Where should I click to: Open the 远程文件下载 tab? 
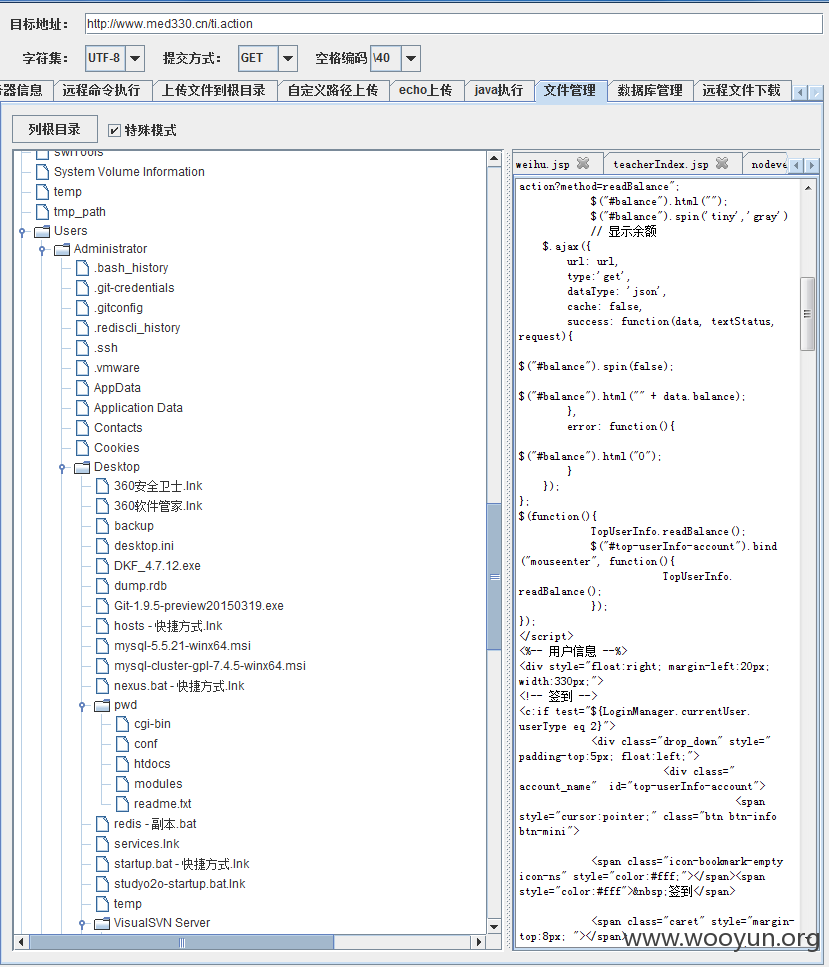point(741,91)
